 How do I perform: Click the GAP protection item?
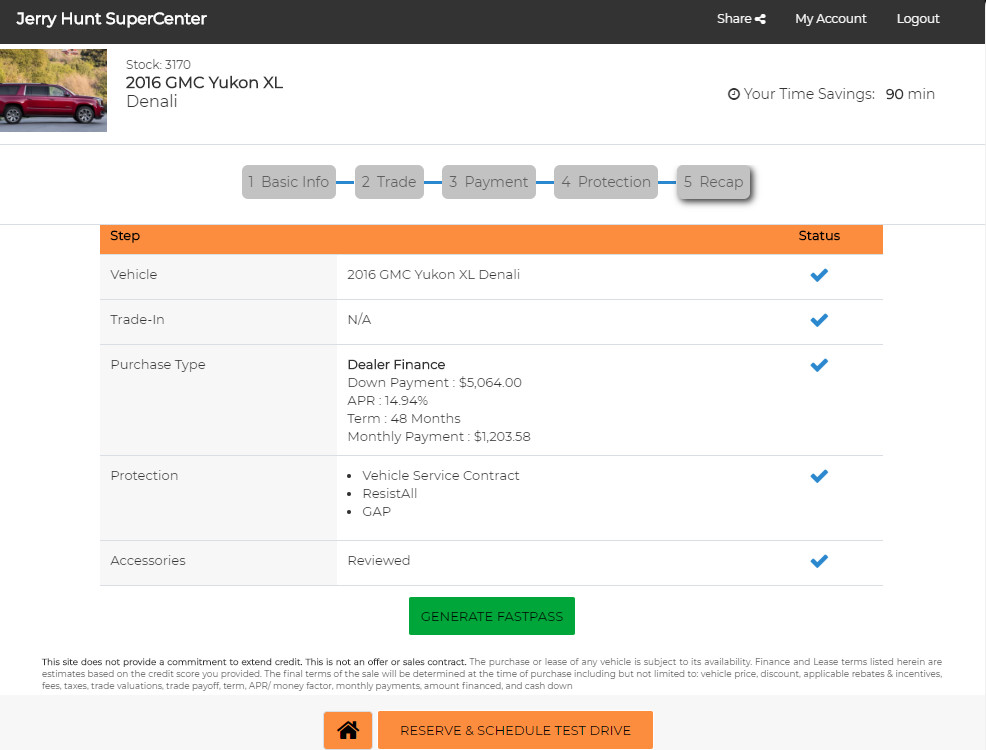[x=377, y=512]
